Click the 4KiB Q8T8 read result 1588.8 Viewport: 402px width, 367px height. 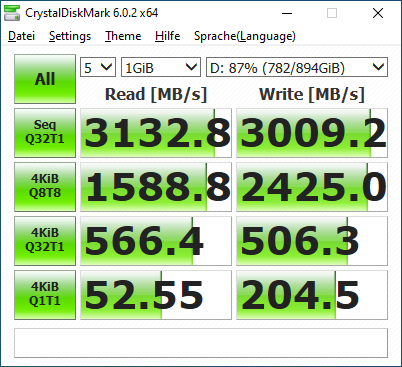(156, 187)
